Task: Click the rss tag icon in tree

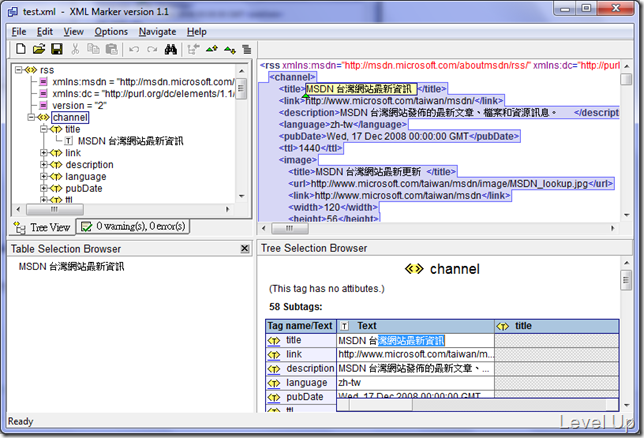Action: click(31, 70)
